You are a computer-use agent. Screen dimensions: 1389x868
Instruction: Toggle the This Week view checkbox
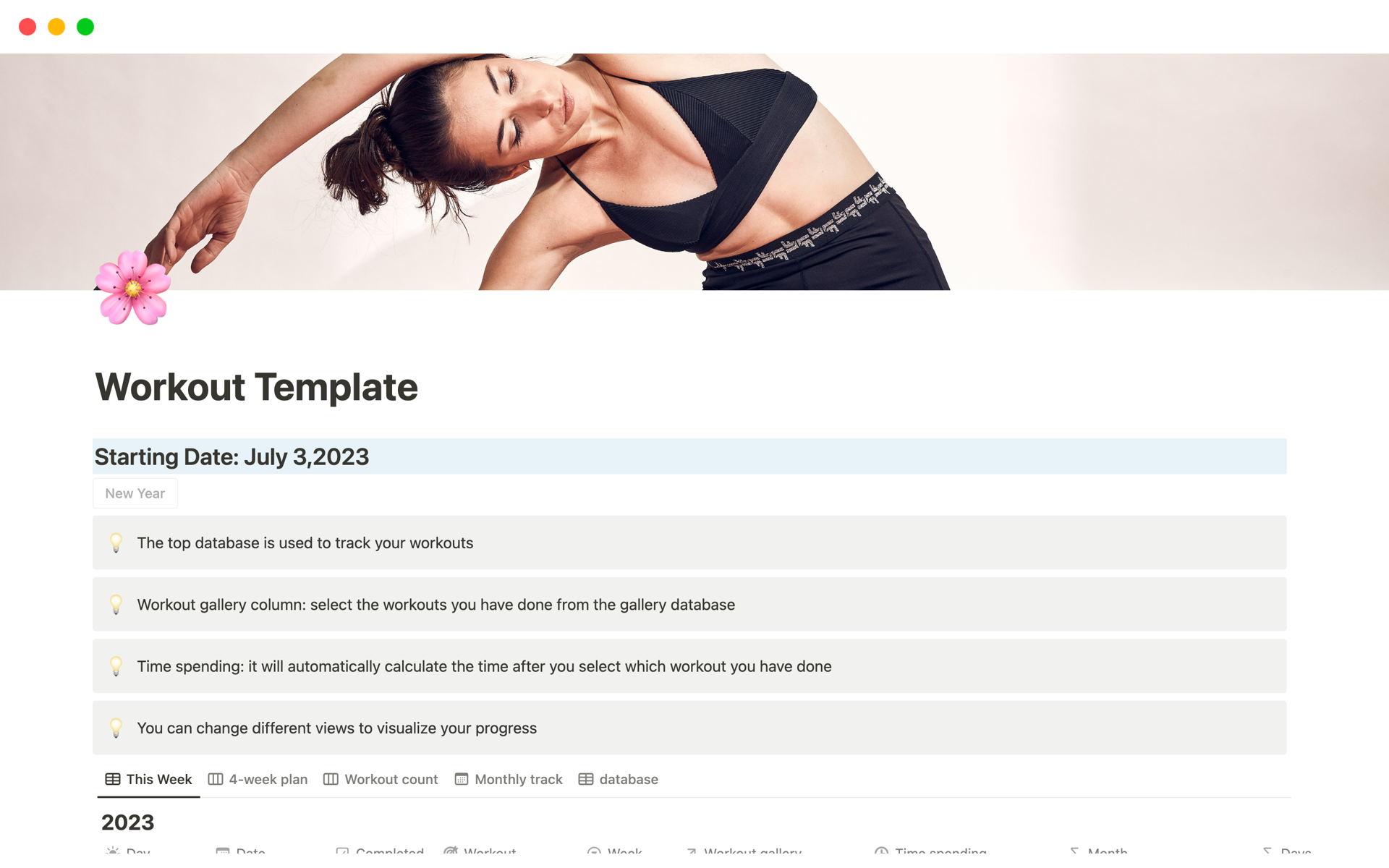pyautogui.click(x=148, y=779)
